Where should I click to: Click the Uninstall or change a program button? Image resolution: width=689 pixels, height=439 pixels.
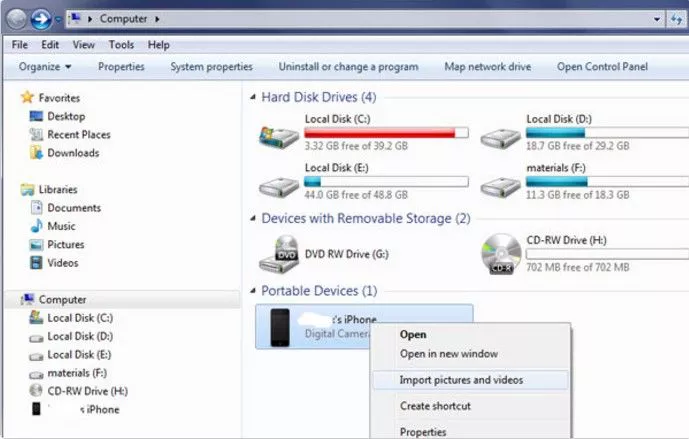(x=348, y=67)
